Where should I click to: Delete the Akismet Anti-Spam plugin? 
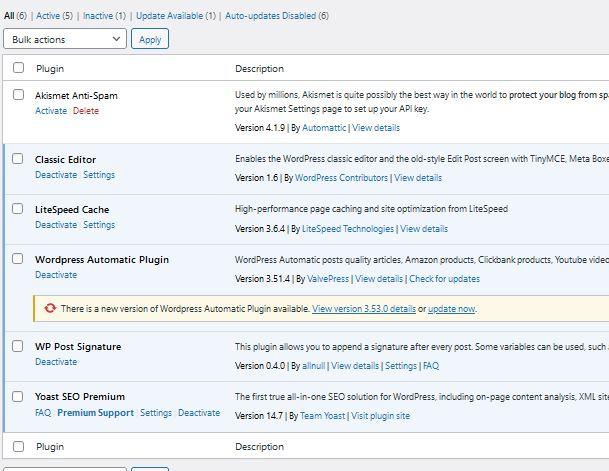tap(86, 111)
